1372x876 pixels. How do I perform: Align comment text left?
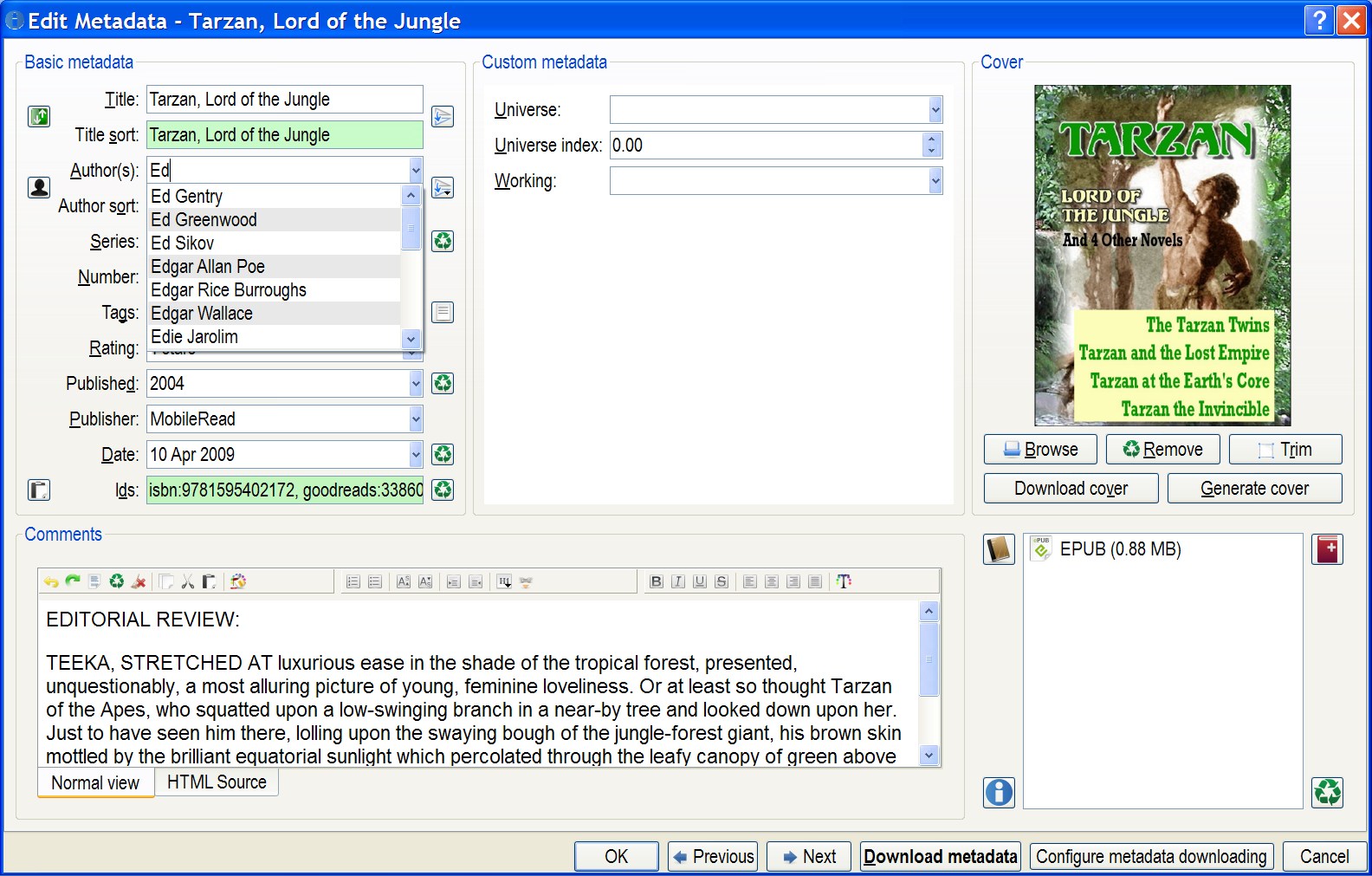tap(750, 581)
